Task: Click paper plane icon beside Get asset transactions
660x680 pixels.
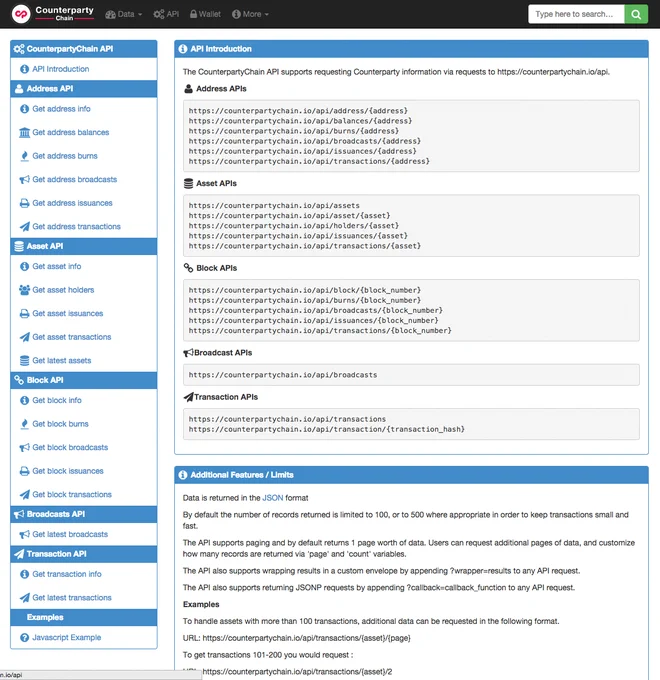Action: pyautogui.click(x=25, y=337)
